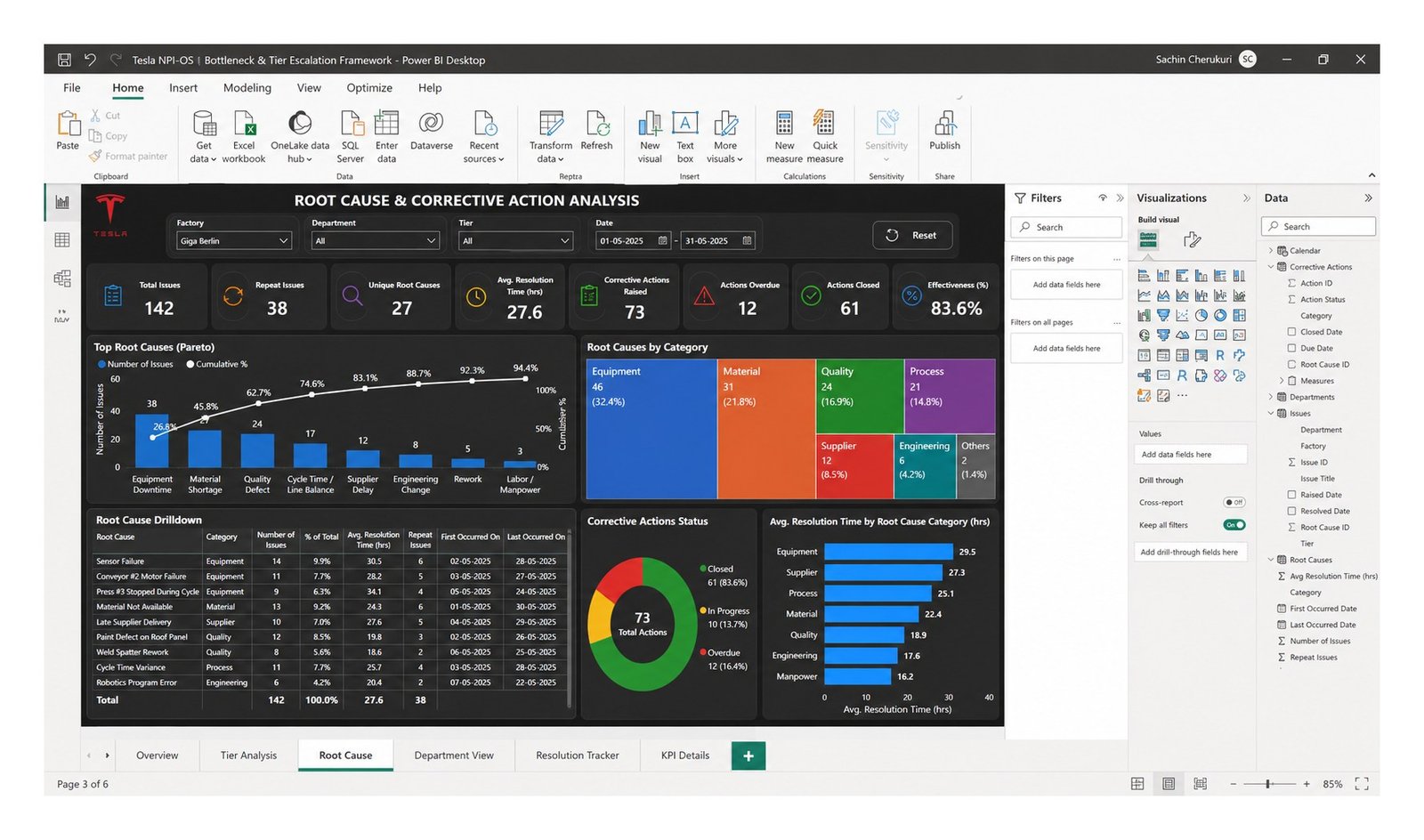This screenshot has height=840, width=1424.
Task: Add a new page with plus button
Action: click(748, 755)
